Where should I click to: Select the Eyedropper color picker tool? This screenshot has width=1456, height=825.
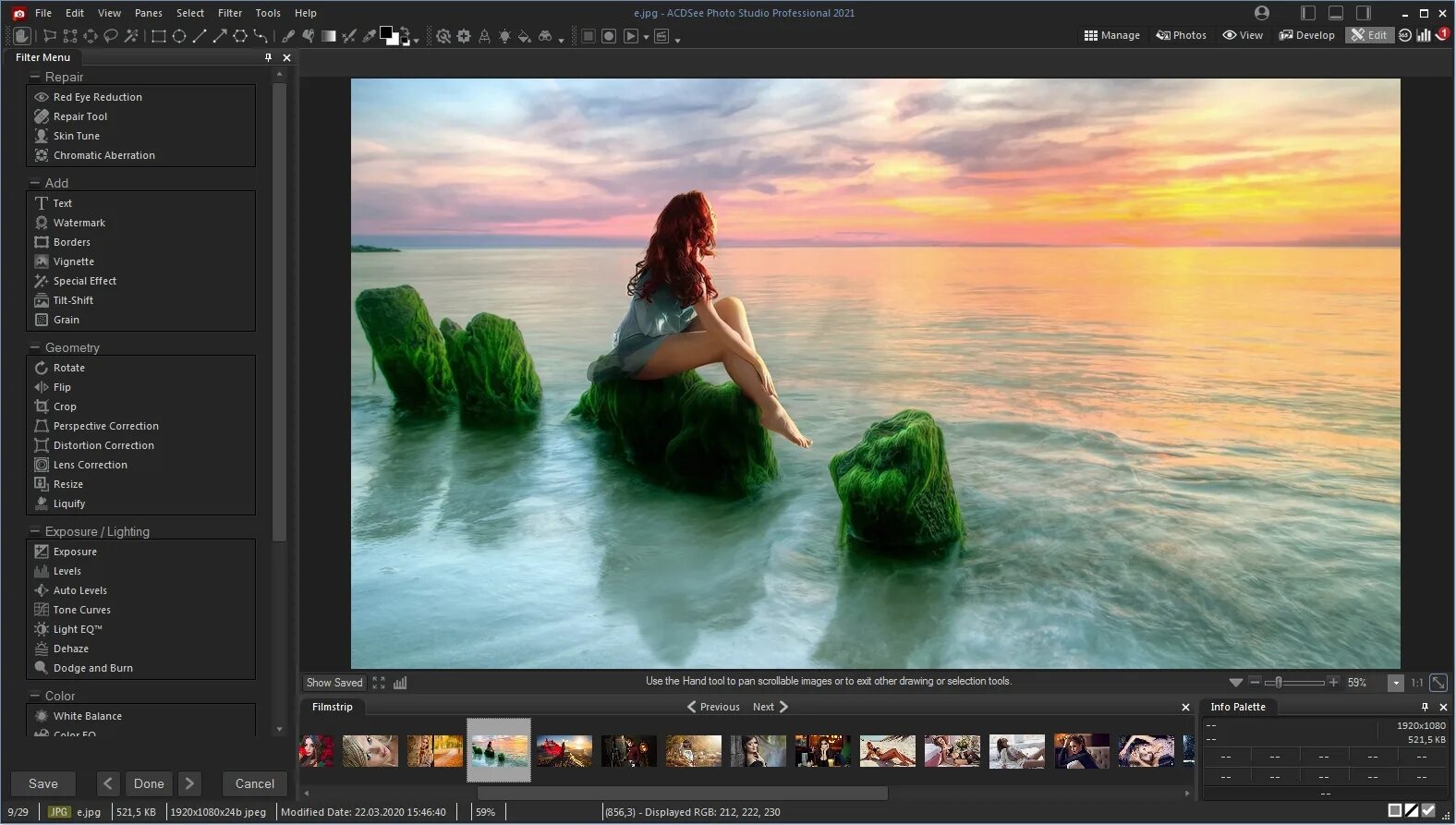click(x=369, y=36)
